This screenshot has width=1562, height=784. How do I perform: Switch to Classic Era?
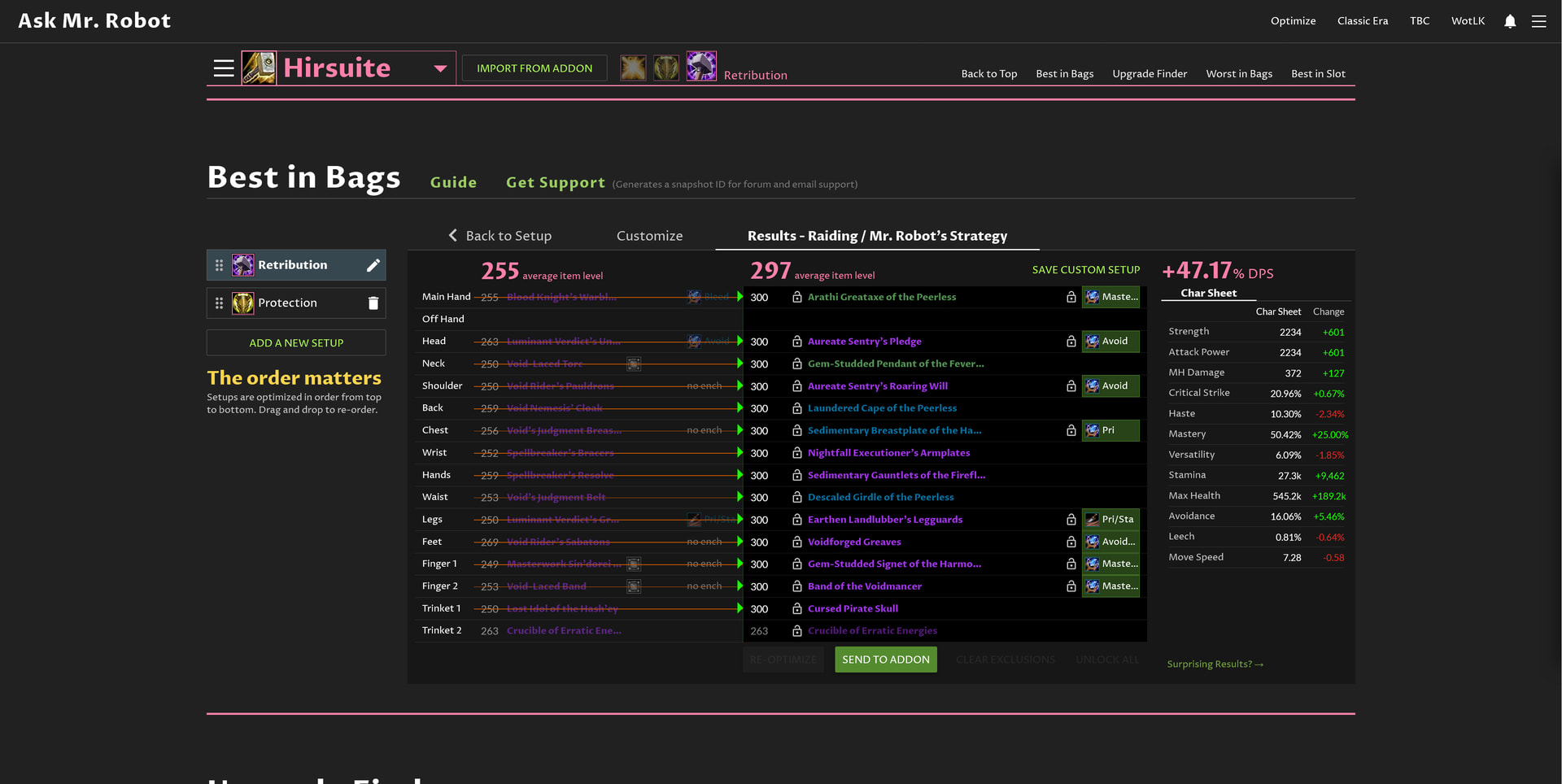click(x=1363, y=21)
